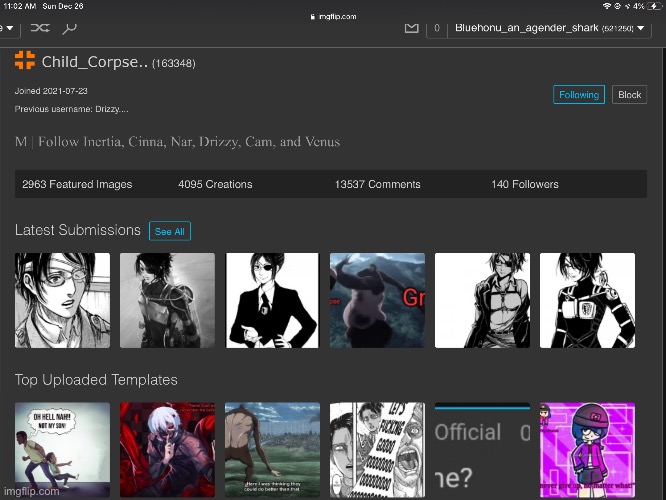Toggle the Following button
The height and width of the screenshot is (500, 666).
click(579, 95)
